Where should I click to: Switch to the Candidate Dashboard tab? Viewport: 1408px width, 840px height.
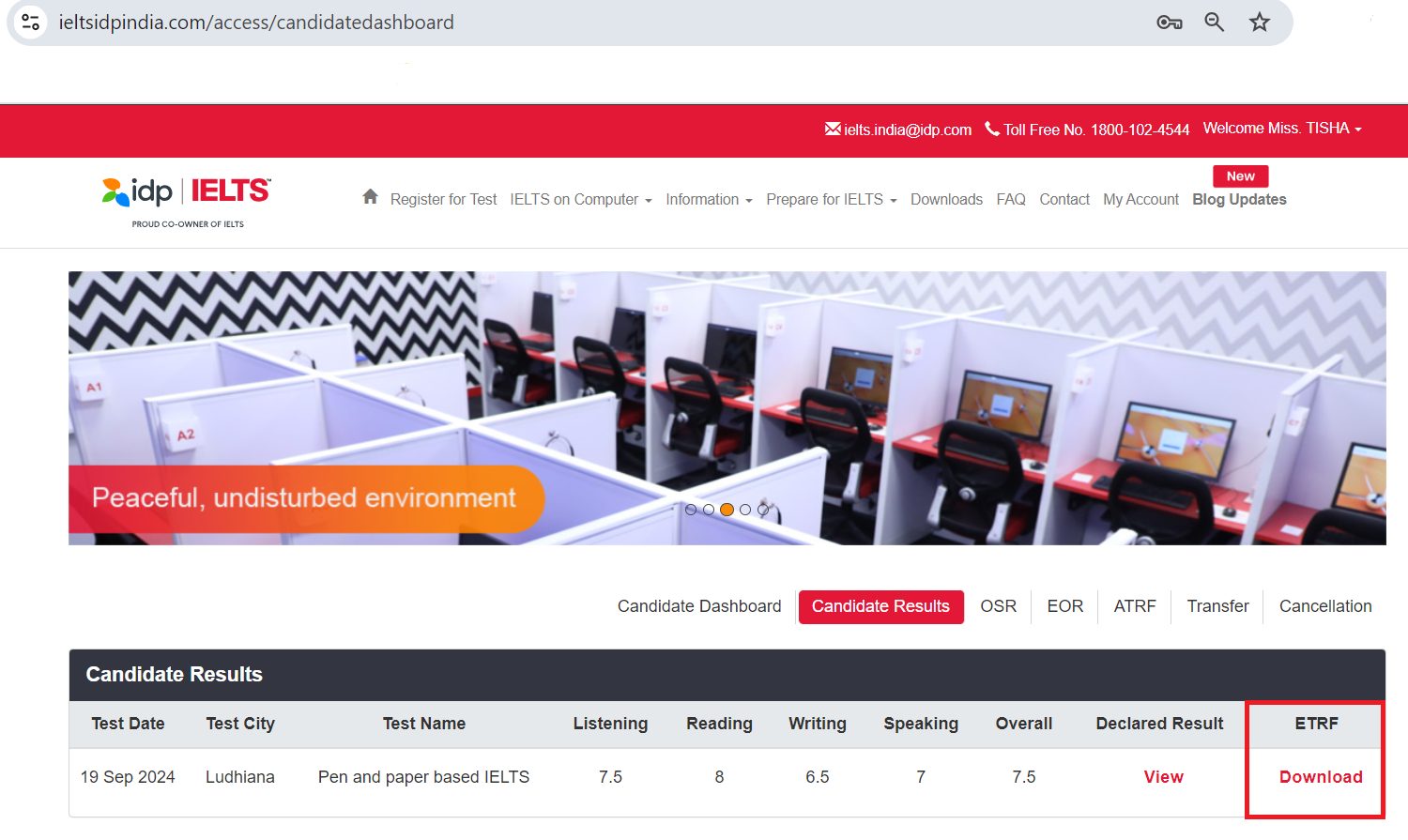point(698,606)
